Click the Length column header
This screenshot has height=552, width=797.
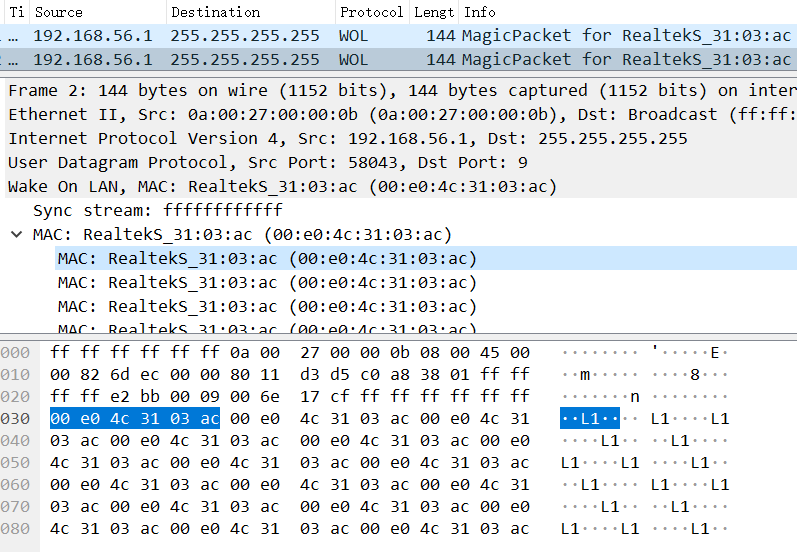point(433,12)
